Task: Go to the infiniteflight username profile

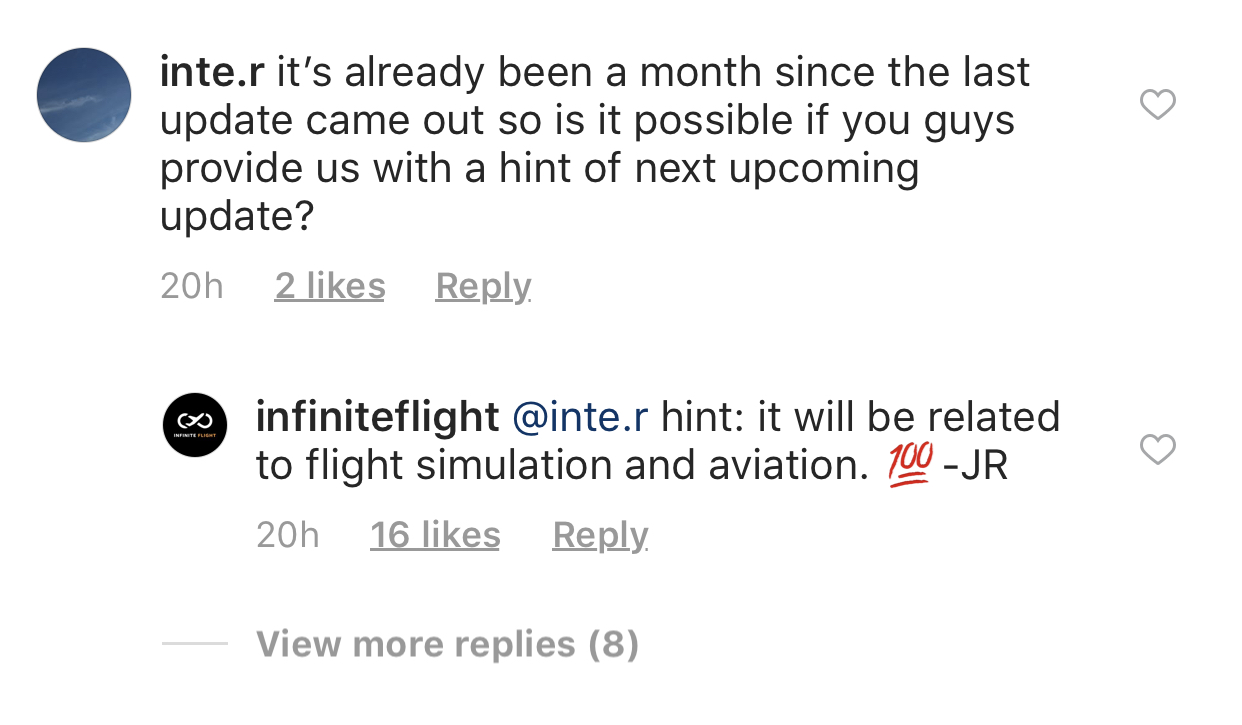Action: click(x=377, y=417)
